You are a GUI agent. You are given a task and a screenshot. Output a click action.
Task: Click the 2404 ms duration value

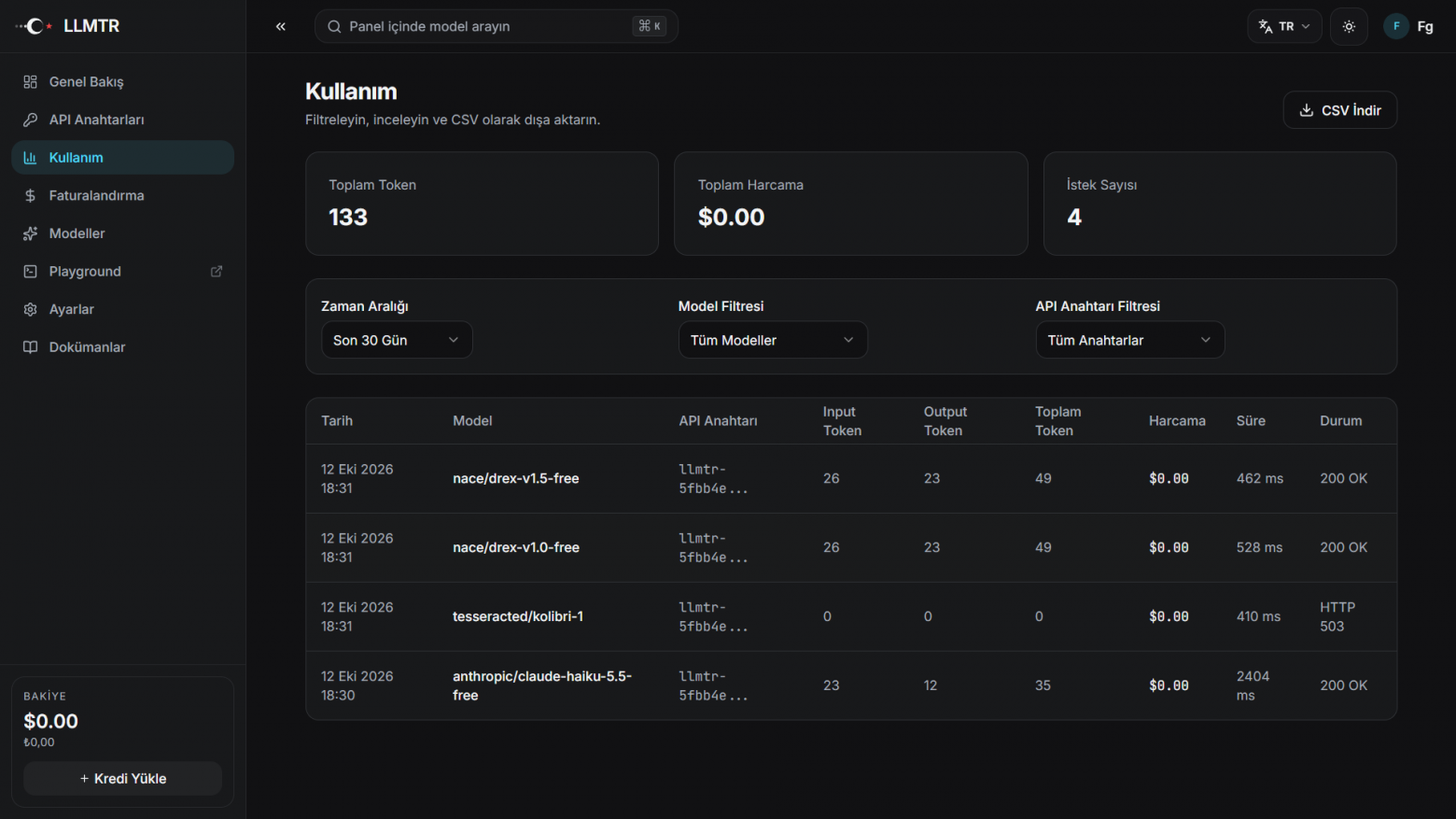pos(1253,685)
